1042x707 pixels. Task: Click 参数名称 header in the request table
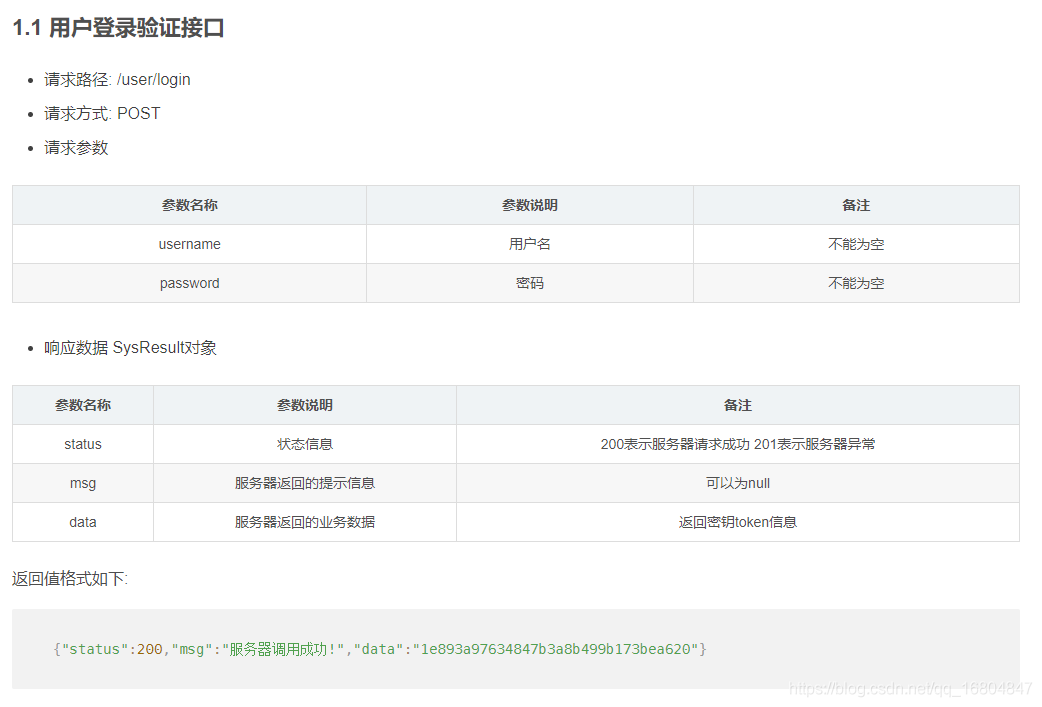[189, 205]
